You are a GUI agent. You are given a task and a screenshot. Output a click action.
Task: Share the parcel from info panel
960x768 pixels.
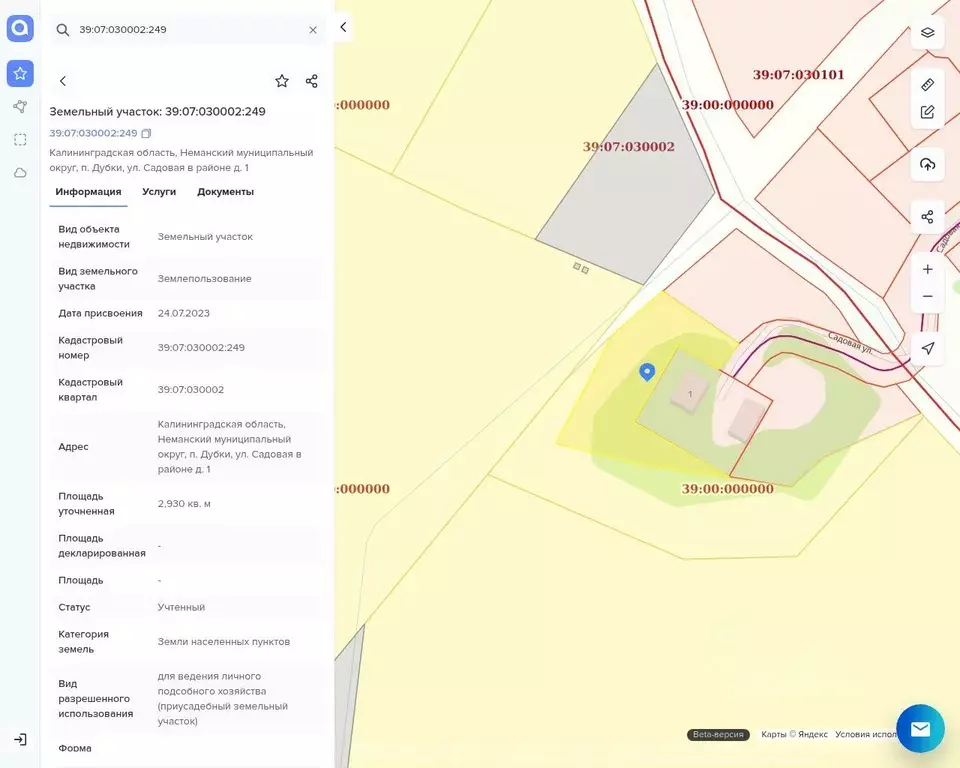312,81
